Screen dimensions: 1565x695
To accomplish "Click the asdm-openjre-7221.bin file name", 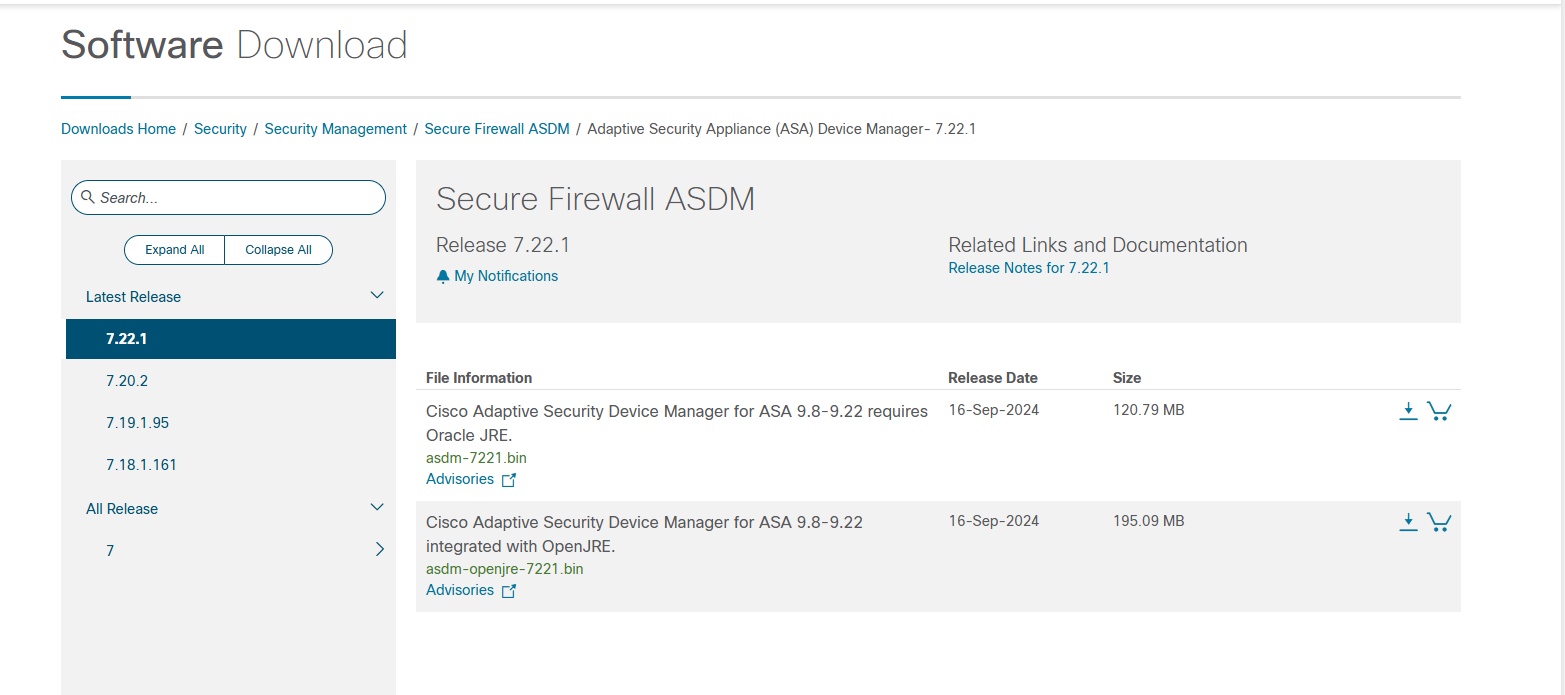I will point(504,569).
